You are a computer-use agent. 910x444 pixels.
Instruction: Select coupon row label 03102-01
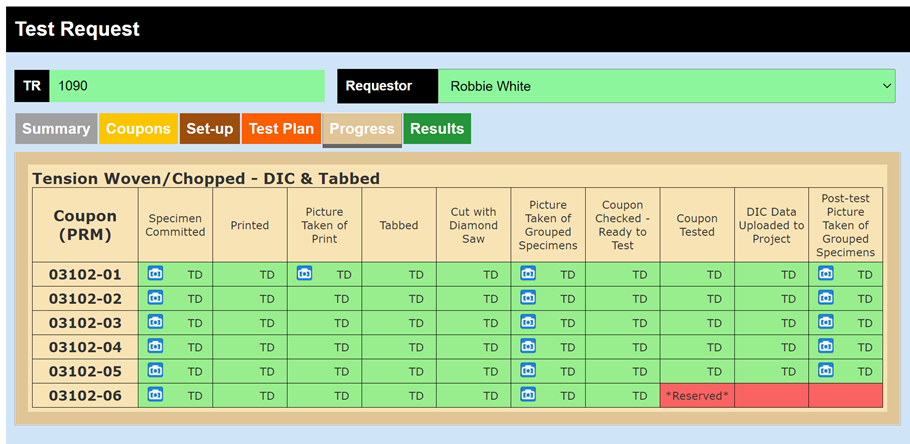(85, 274)
